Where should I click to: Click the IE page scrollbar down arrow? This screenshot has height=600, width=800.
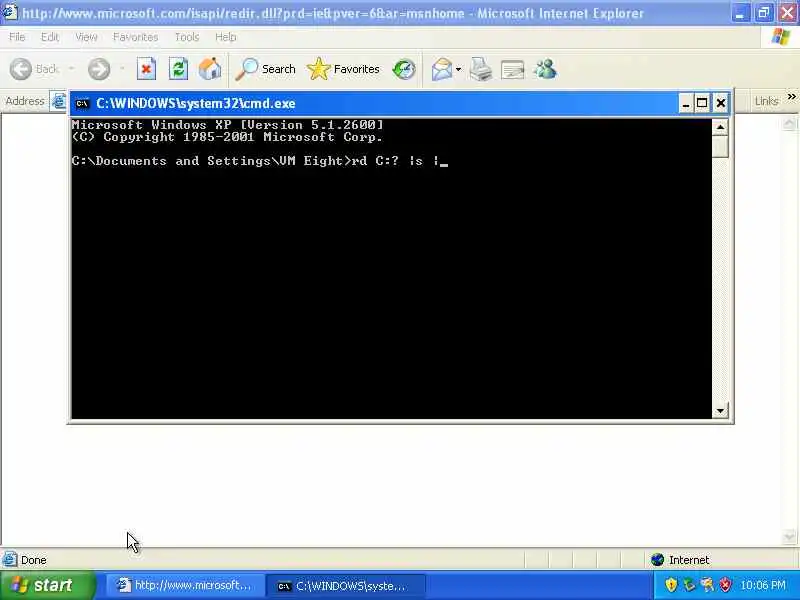[789, 537]
